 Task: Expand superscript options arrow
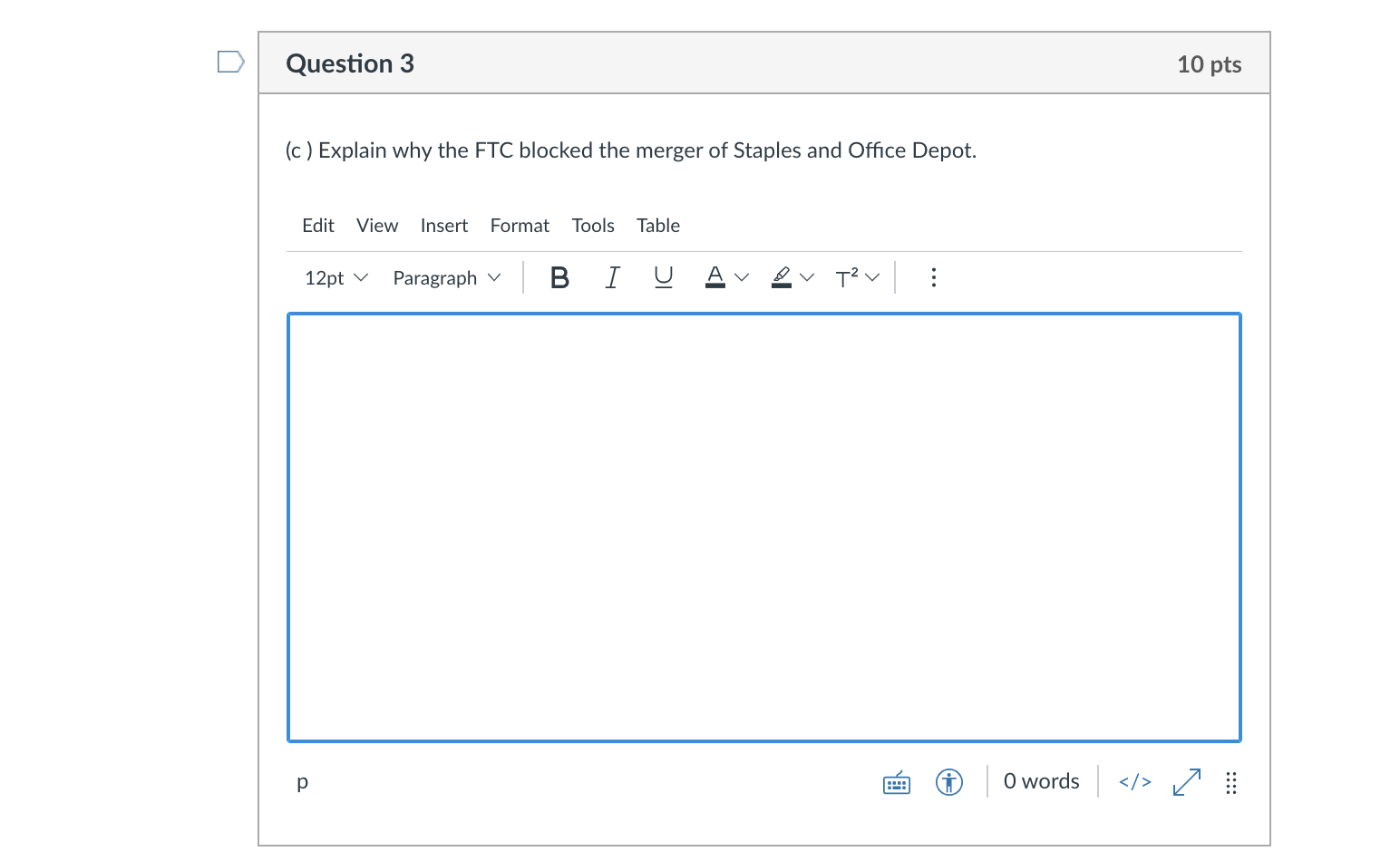click(872, 277)
